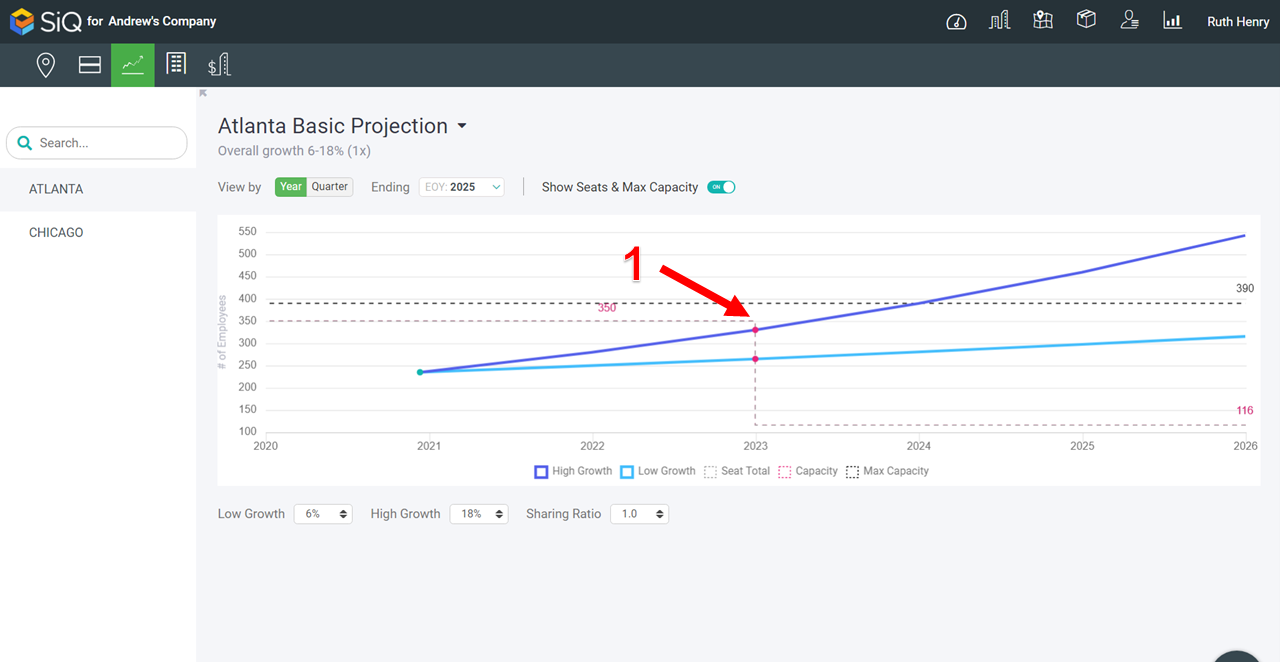Open the Atlanta Basic Projection dropdown
This screenshot has height=662, width=1280.
pyautogui.click(x=462, y=126)
